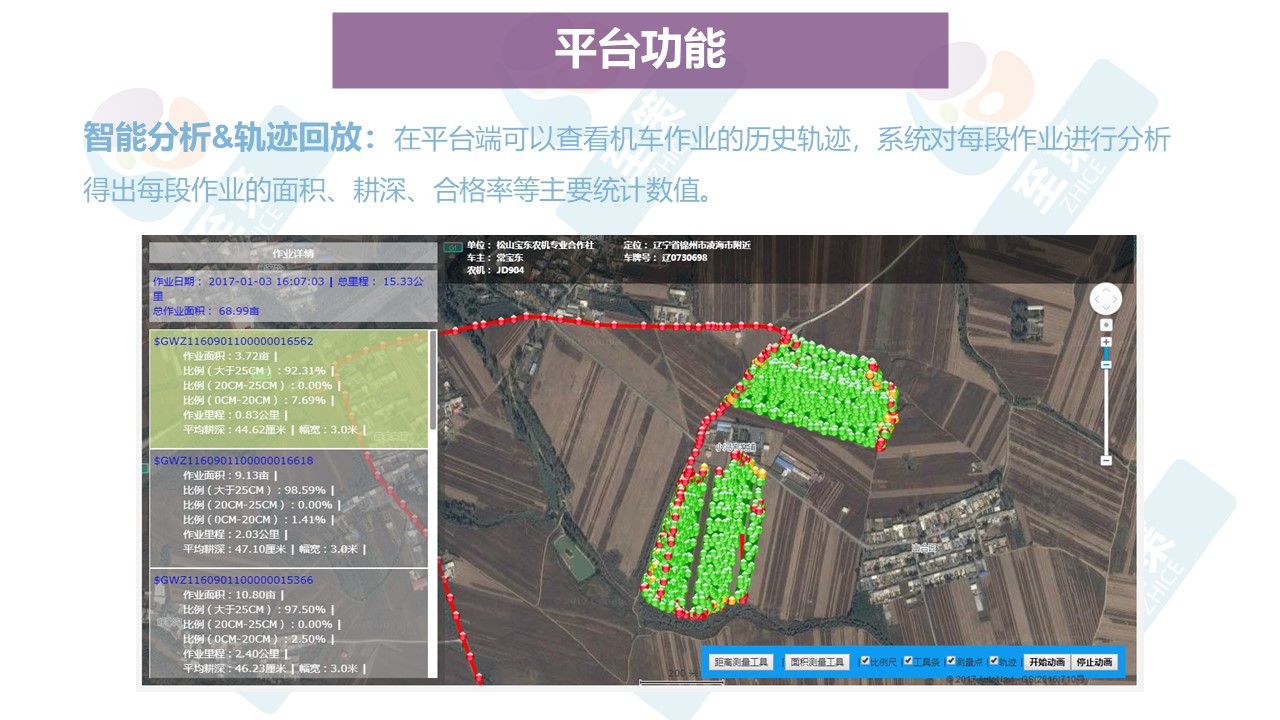Stop playback with 停止动画 button
1280x720 pixels.
tap(1094, 662)
